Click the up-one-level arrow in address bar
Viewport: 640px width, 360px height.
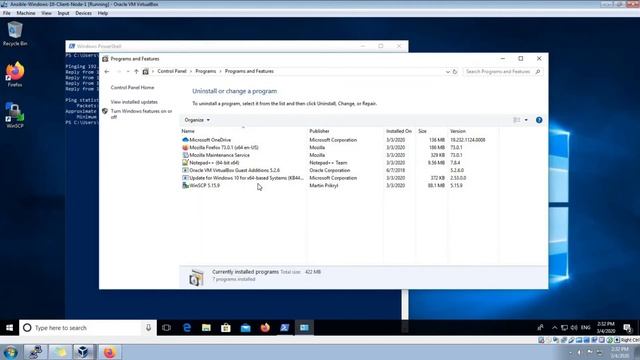(x=136, y=71)
